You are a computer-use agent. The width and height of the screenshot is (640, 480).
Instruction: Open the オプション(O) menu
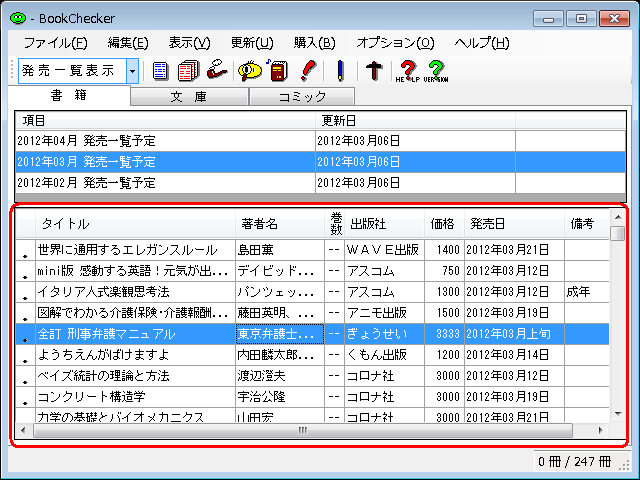[395, 43]
